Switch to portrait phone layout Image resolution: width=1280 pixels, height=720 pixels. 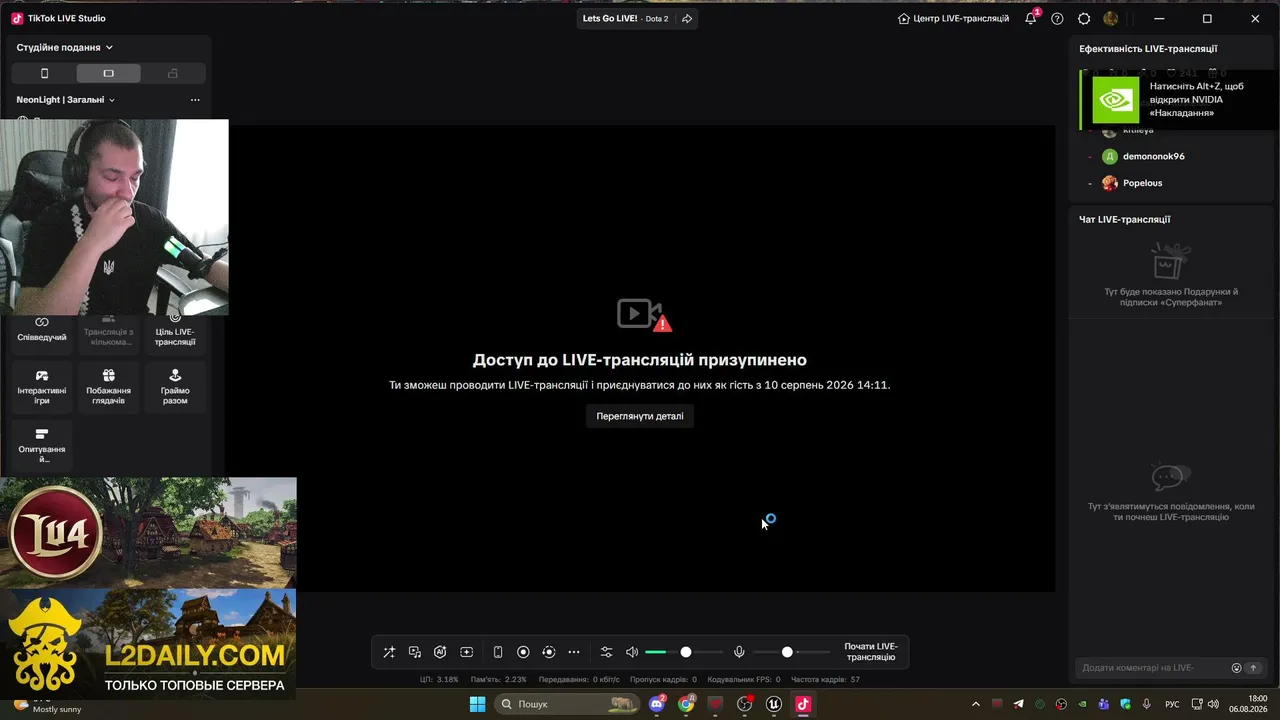pos(44,73)
